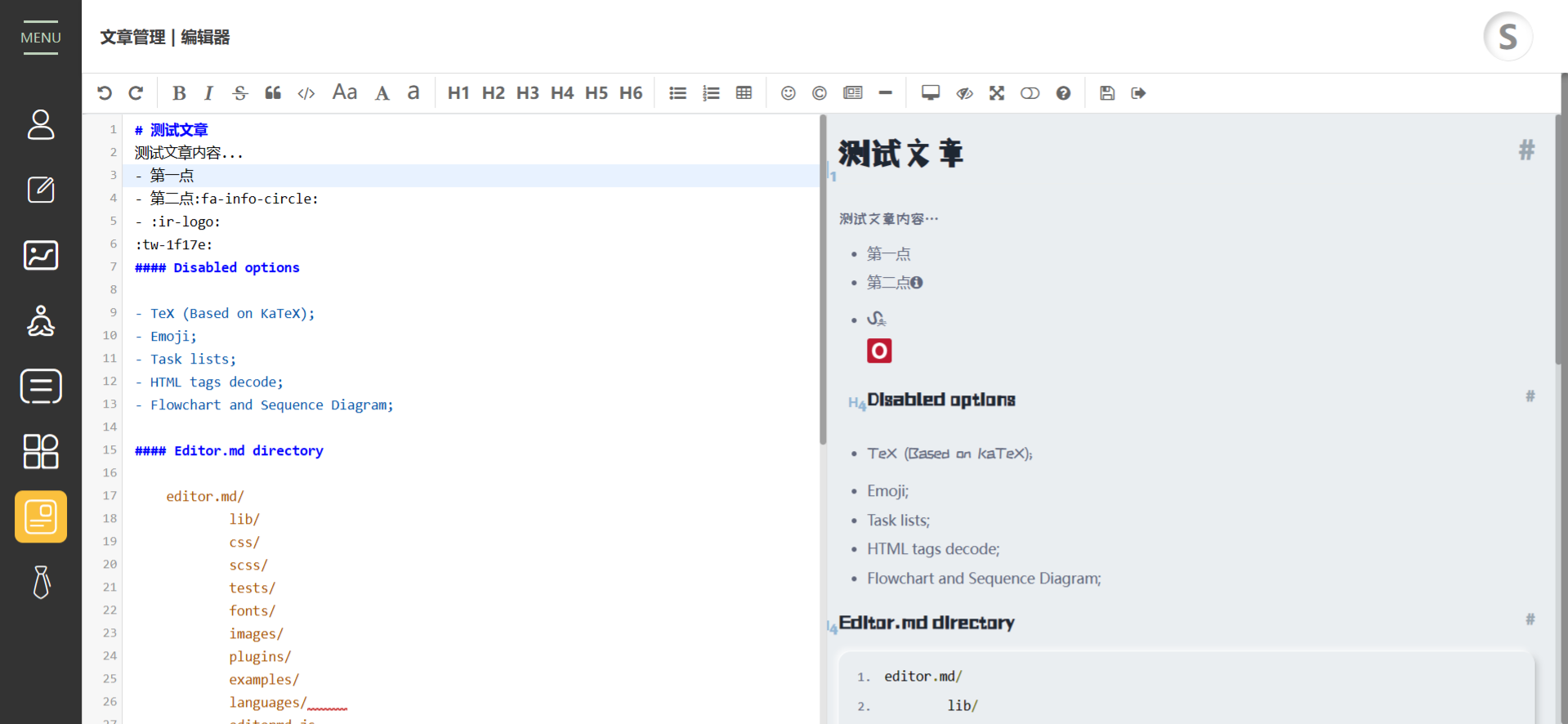
Task: Select the highlighted article management sidebar icon
Action: [x=41, y=516]
